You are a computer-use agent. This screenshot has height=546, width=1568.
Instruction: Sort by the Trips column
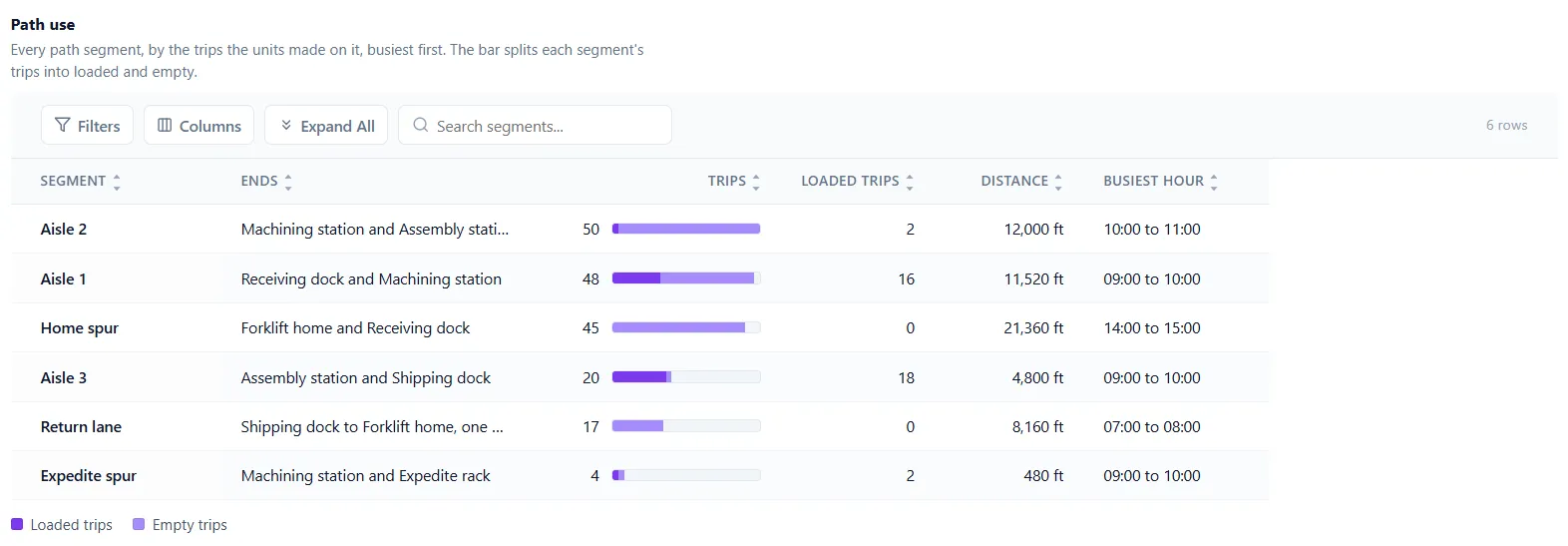click(x=734, y=181)
